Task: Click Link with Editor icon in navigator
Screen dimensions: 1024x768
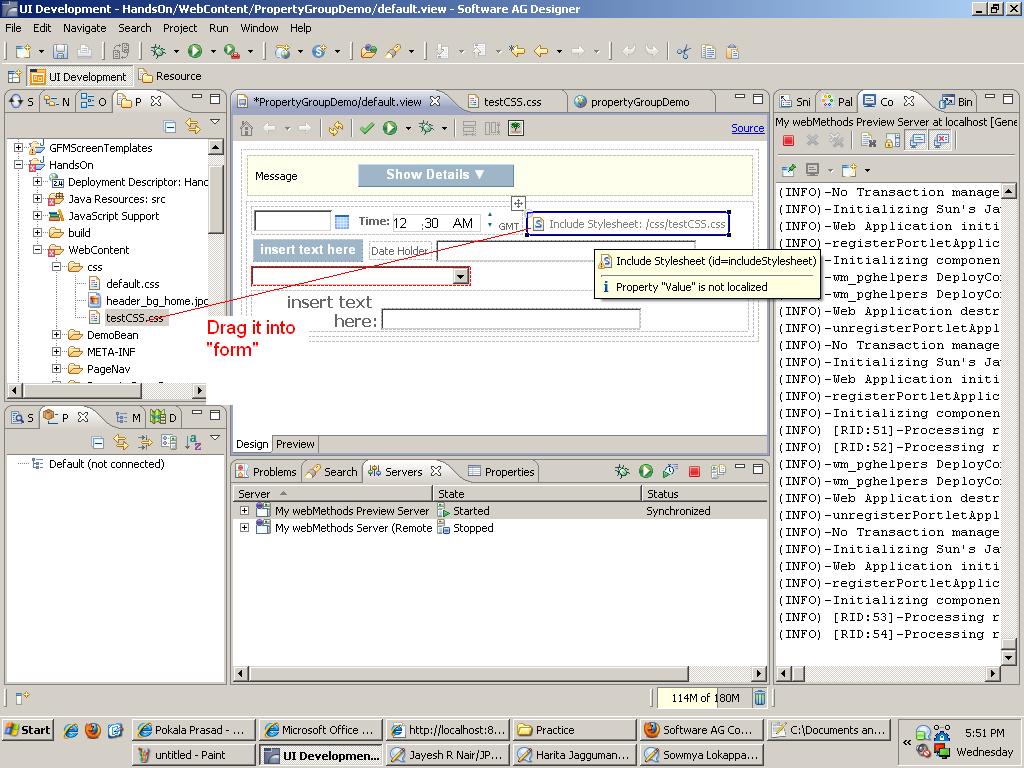Action: pyautogui.click(x=193, y=127)
